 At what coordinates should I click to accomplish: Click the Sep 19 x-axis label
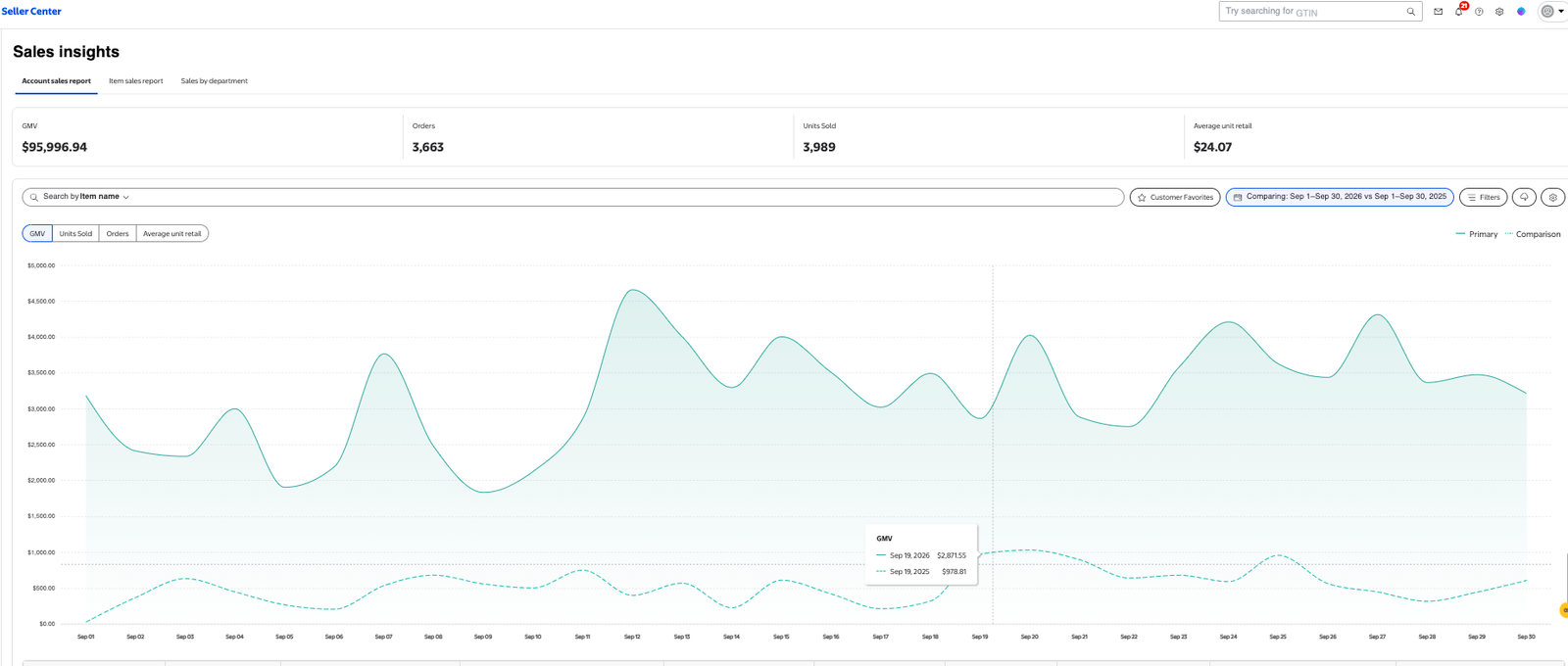click(x=980, y=637)
